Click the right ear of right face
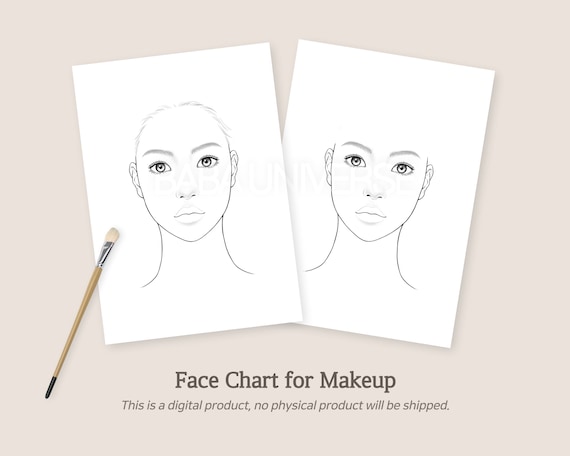 coord(426,182)
